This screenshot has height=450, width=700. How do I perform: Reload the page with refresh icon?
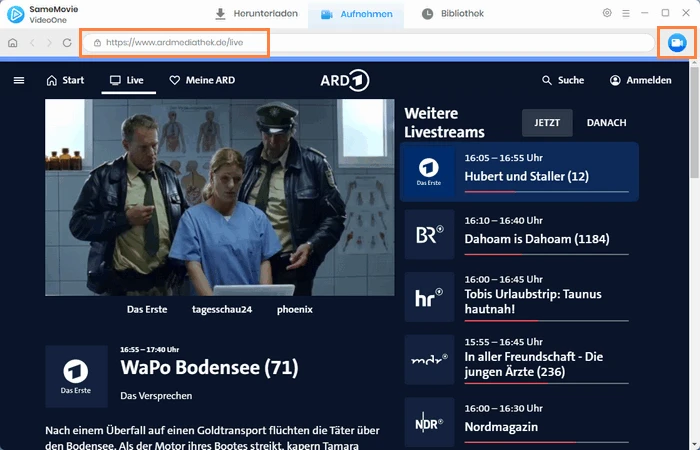[67, 43]
